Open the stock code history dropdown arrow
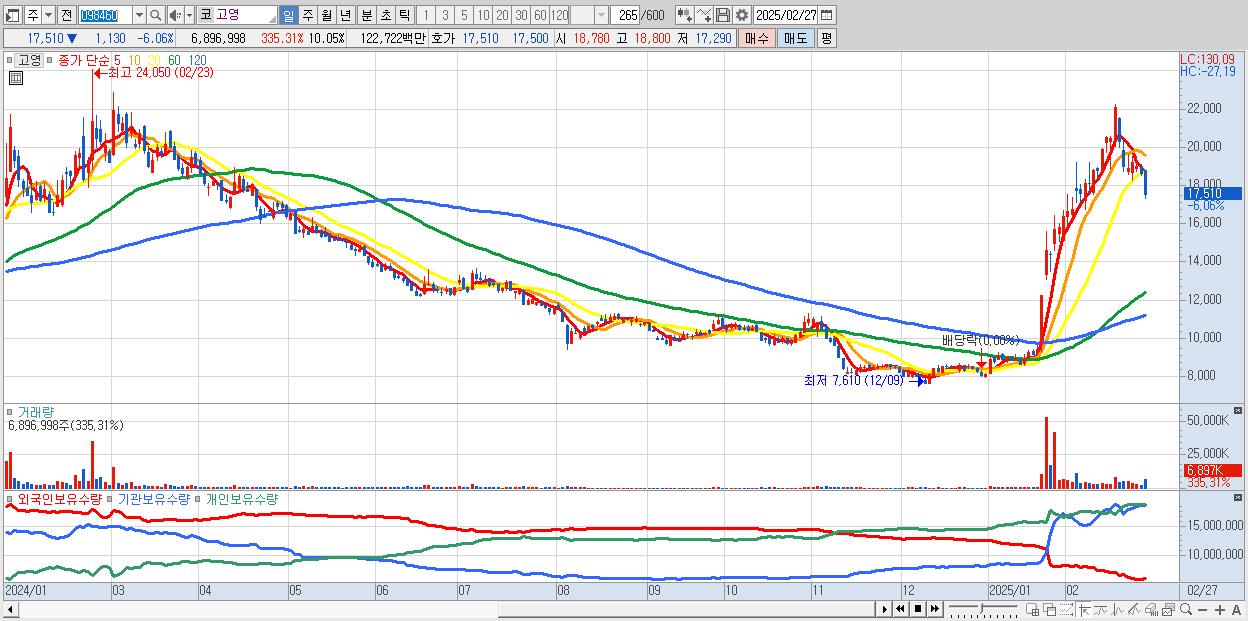The image size is (1248, 621). coord(139,15)
